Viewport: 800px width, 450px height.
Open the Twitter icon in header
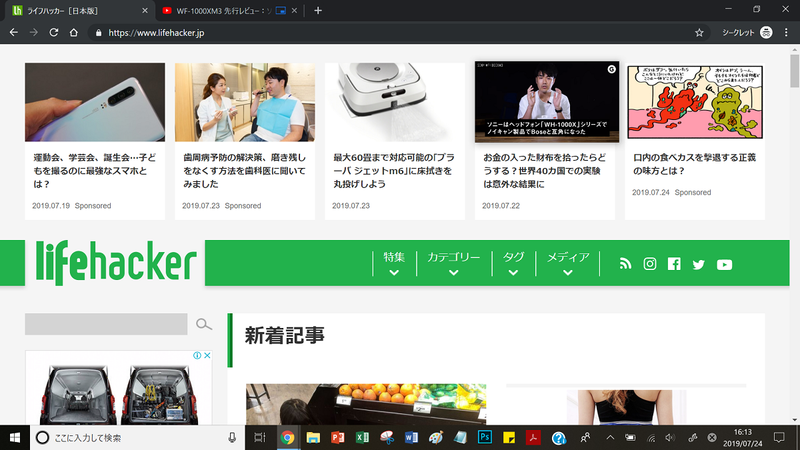coord(698,264)
